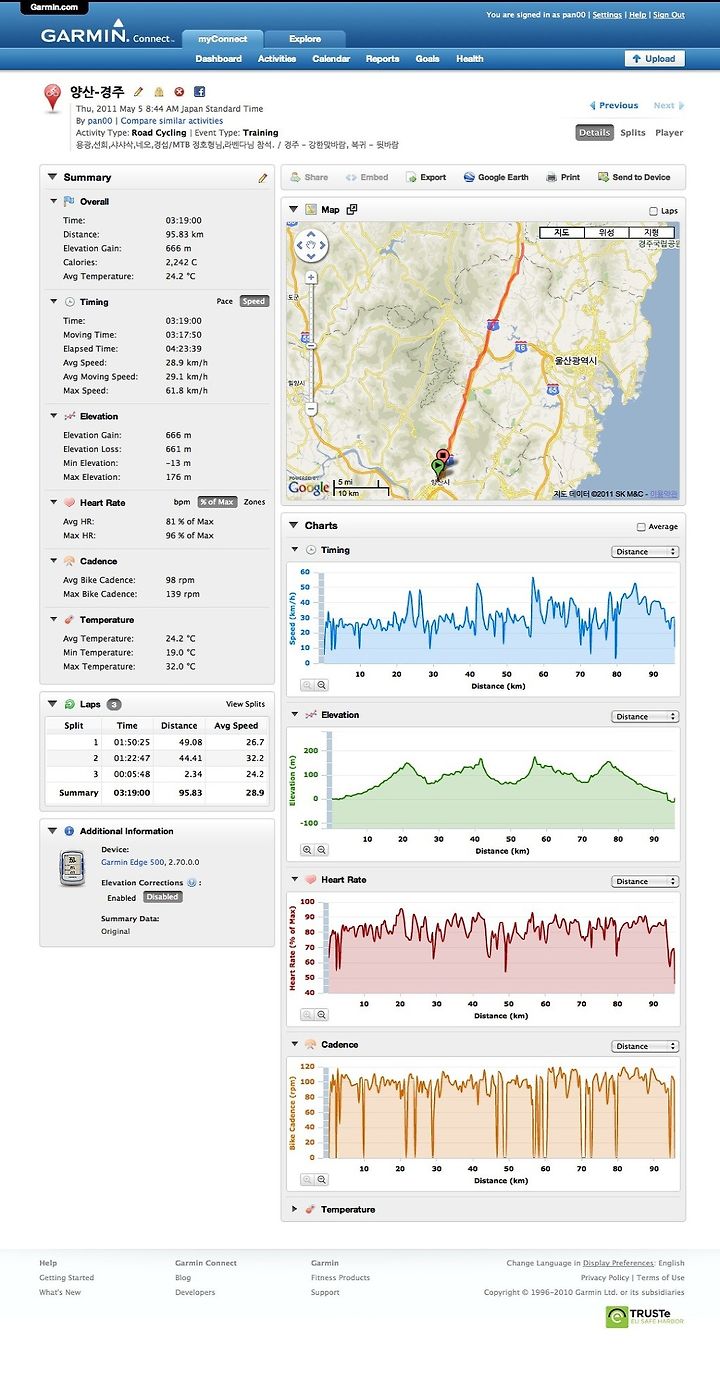720x1380 pixels.
Task: Click the padlock privacy icon beside activity title
Action: click(158, 92)
